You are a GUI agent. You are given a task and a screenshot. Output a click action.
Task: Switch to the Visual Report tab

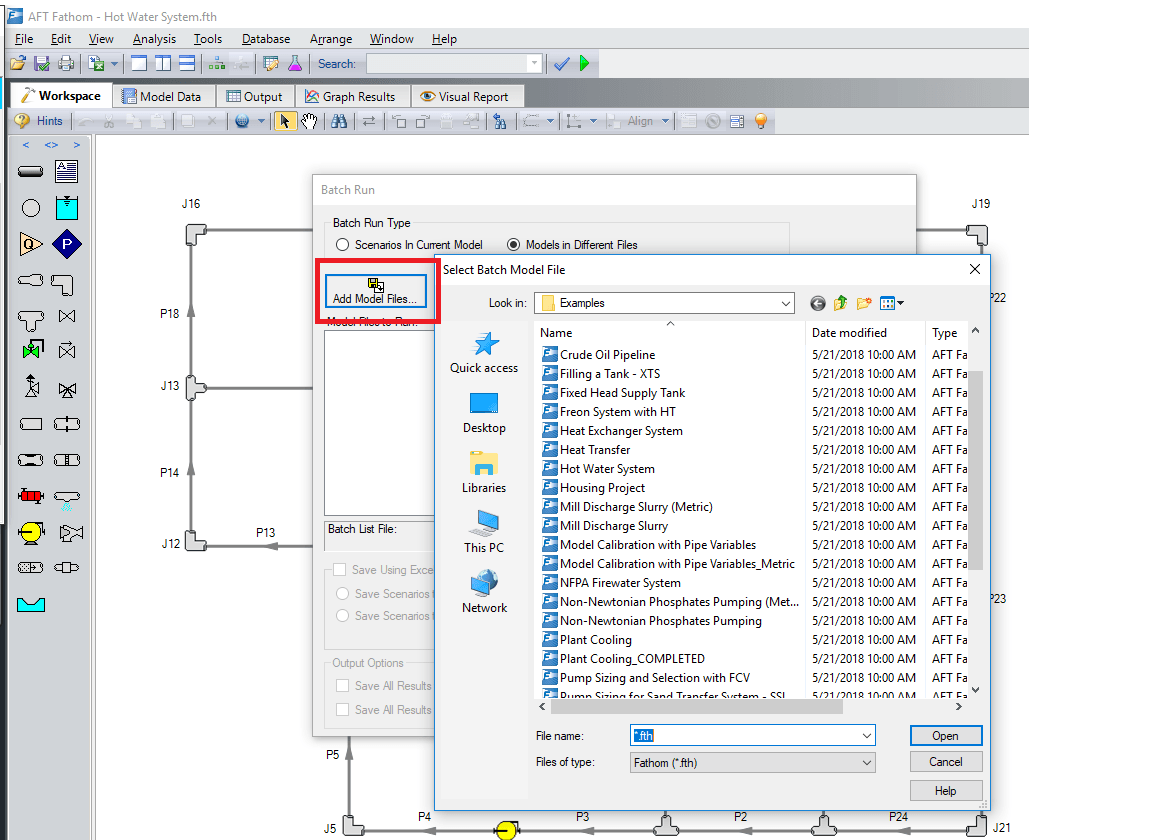pyautogui.click(x=466, y=96)
